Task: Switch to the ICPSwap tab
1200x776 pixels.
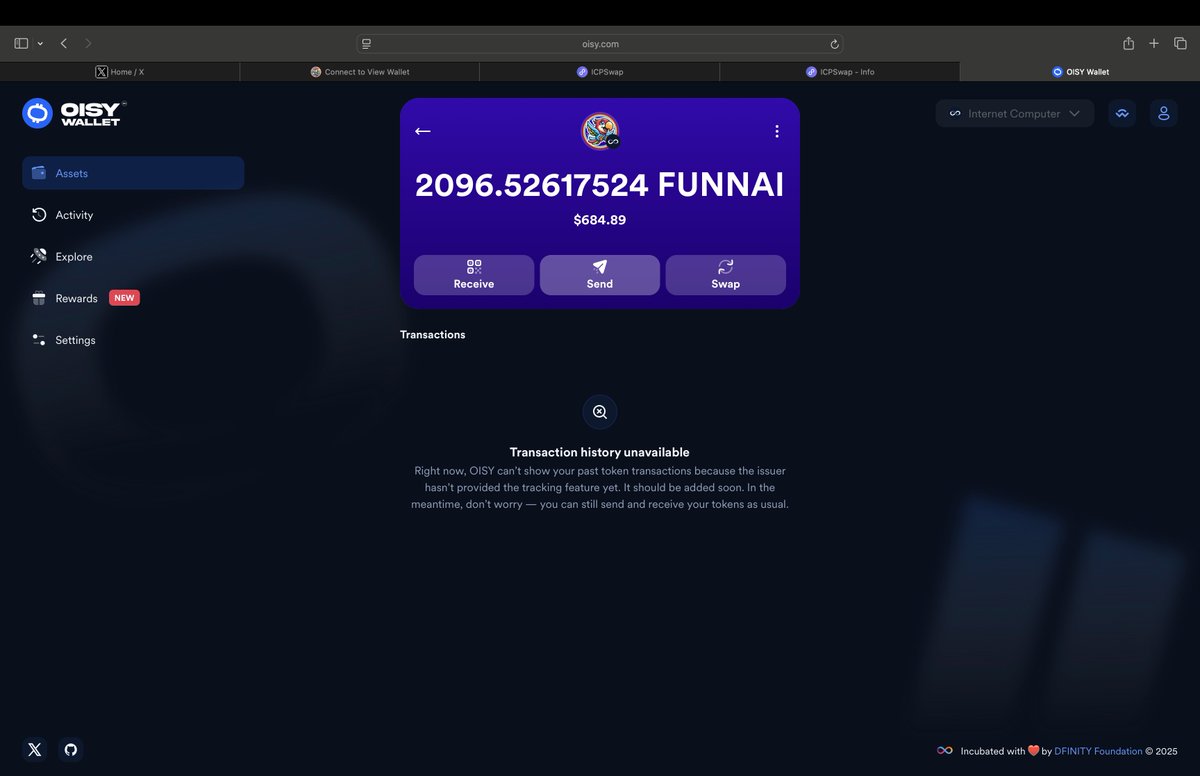Action: (600, 71)
